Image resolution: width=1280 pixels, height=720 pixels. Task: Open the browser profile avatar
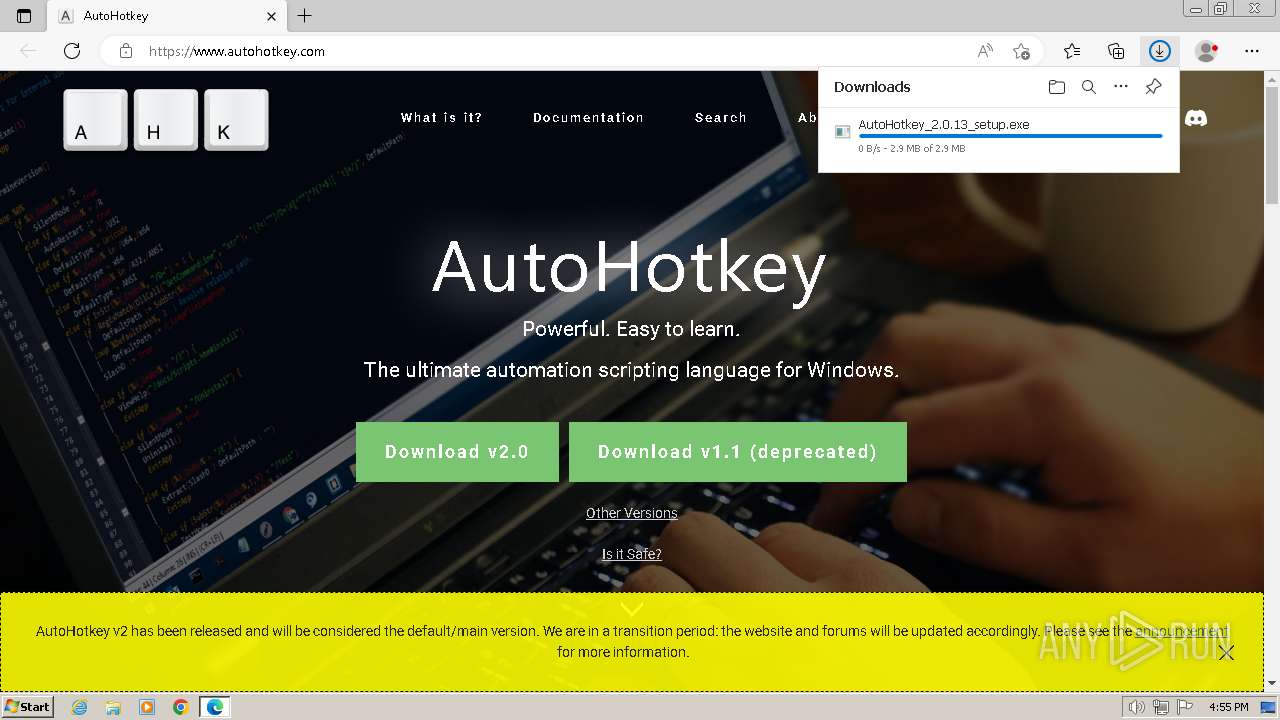(1207, 51)
